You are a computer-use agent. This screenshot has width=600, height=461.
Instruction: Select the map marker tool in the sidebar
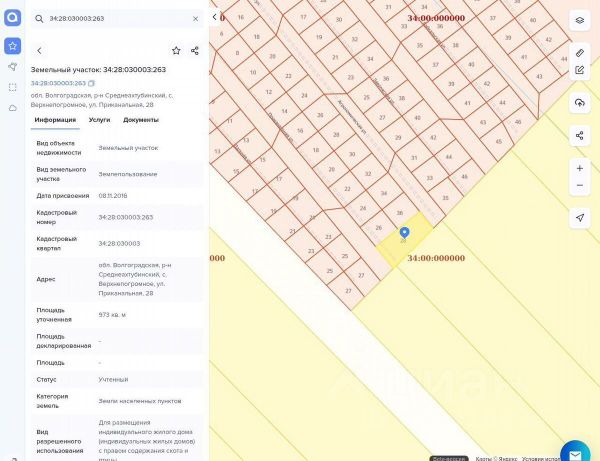[13, 67]
